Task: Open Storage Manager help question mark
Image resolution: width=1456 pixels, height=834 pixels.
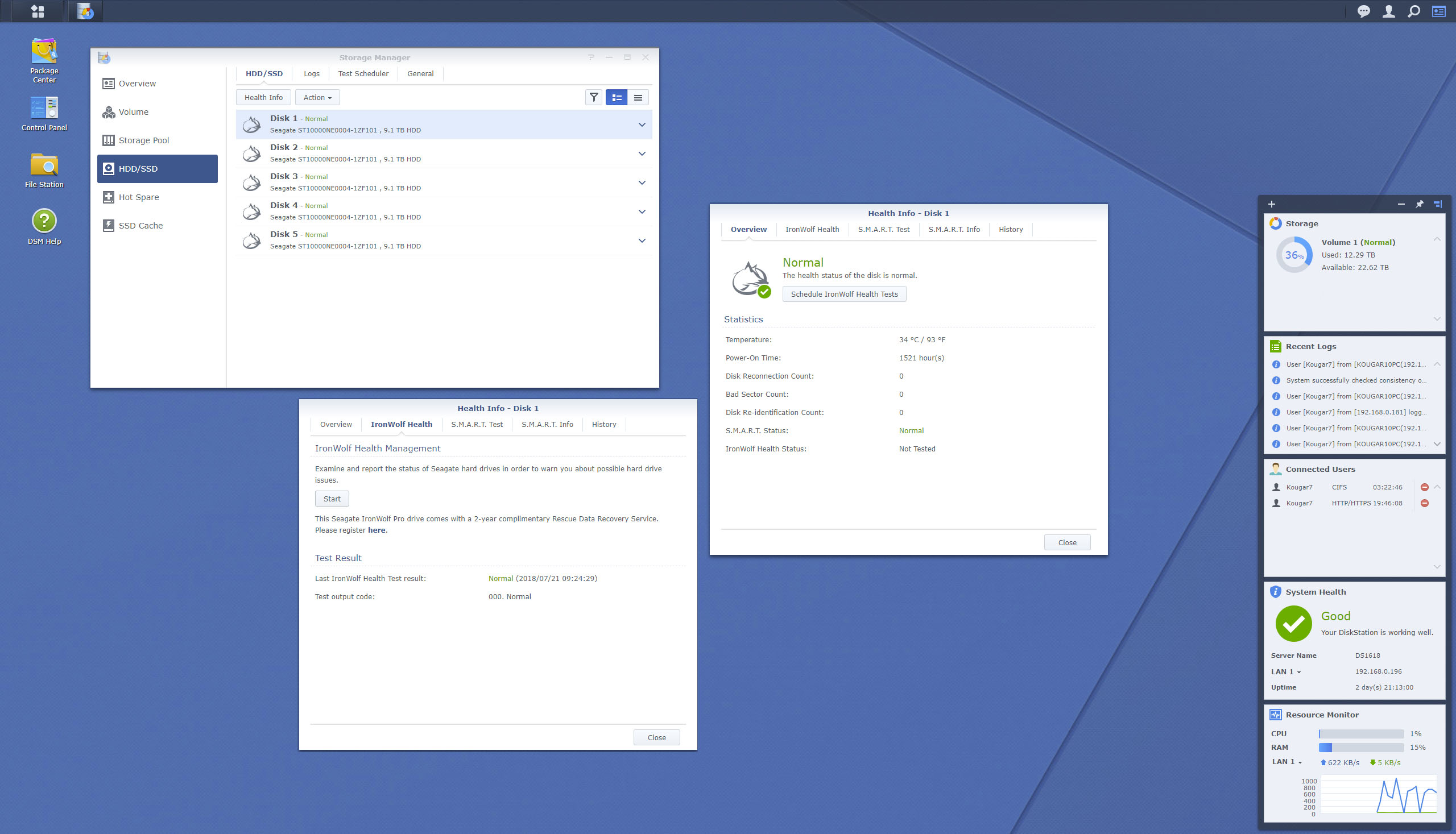Action: (591, 57)
